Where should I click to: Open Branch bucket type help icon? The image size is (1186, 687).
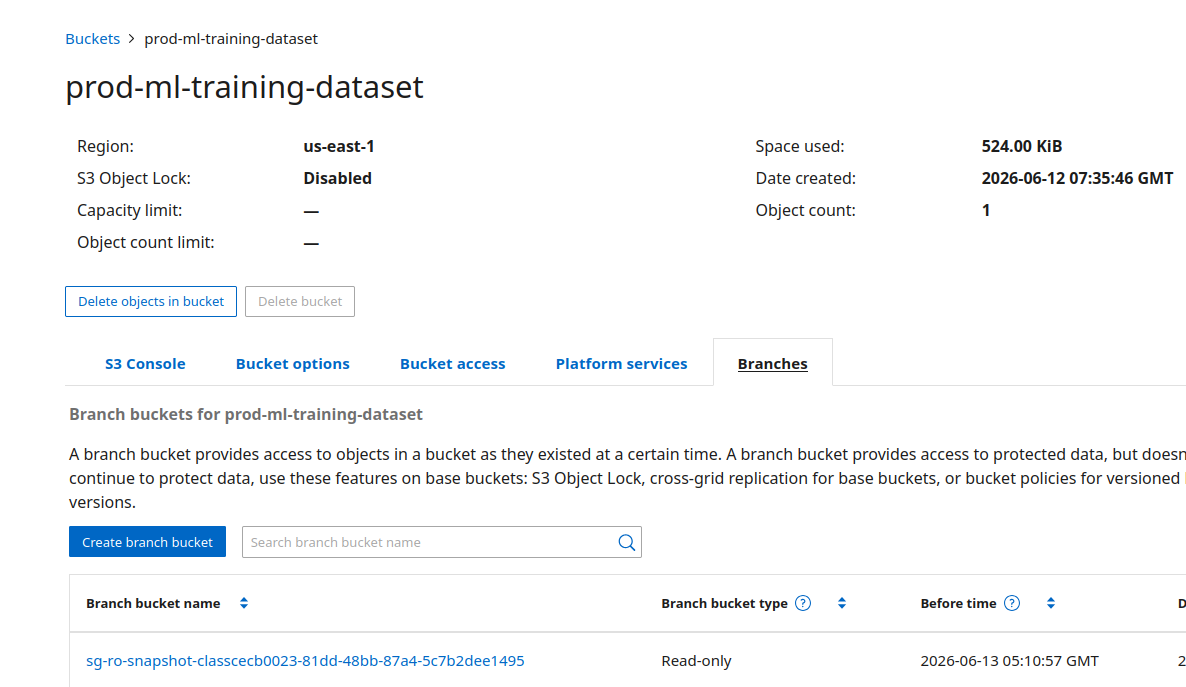803,603
